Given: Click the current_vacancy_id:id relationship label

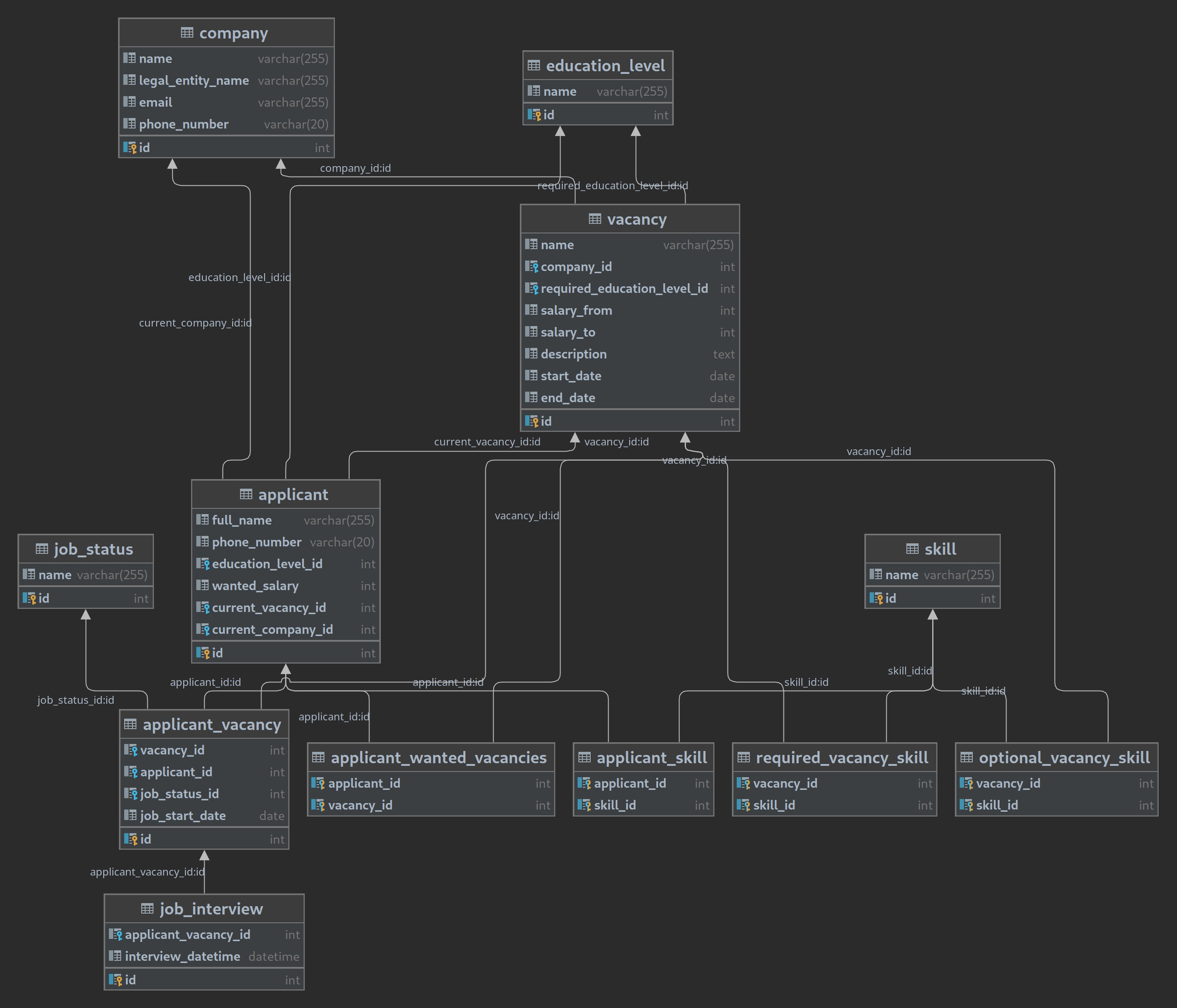Looking at the screenshot, I should tap(487, 442).
